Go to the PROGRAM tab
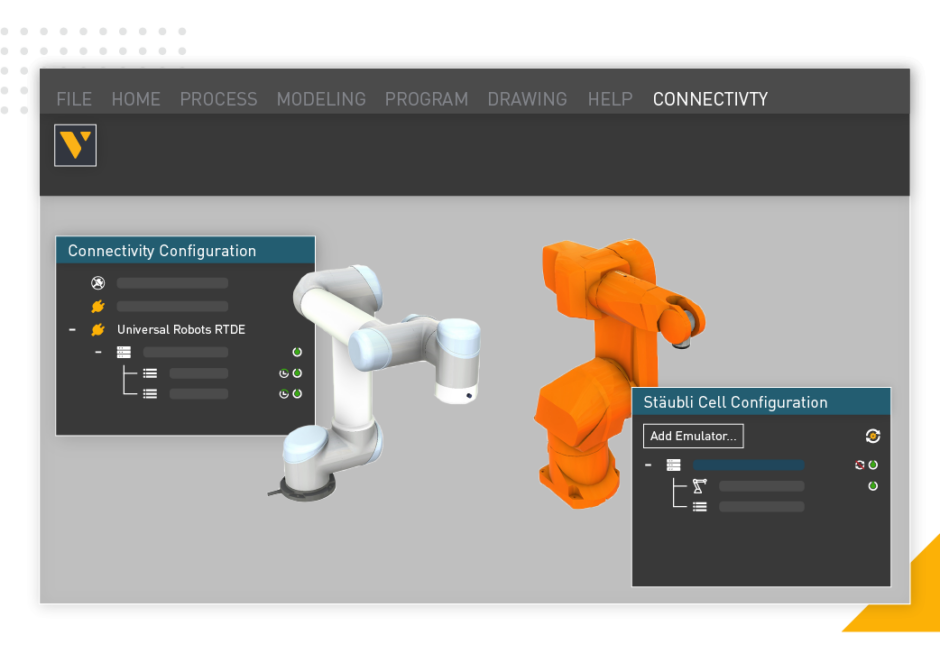940x672 pixels. pos(426,99)
